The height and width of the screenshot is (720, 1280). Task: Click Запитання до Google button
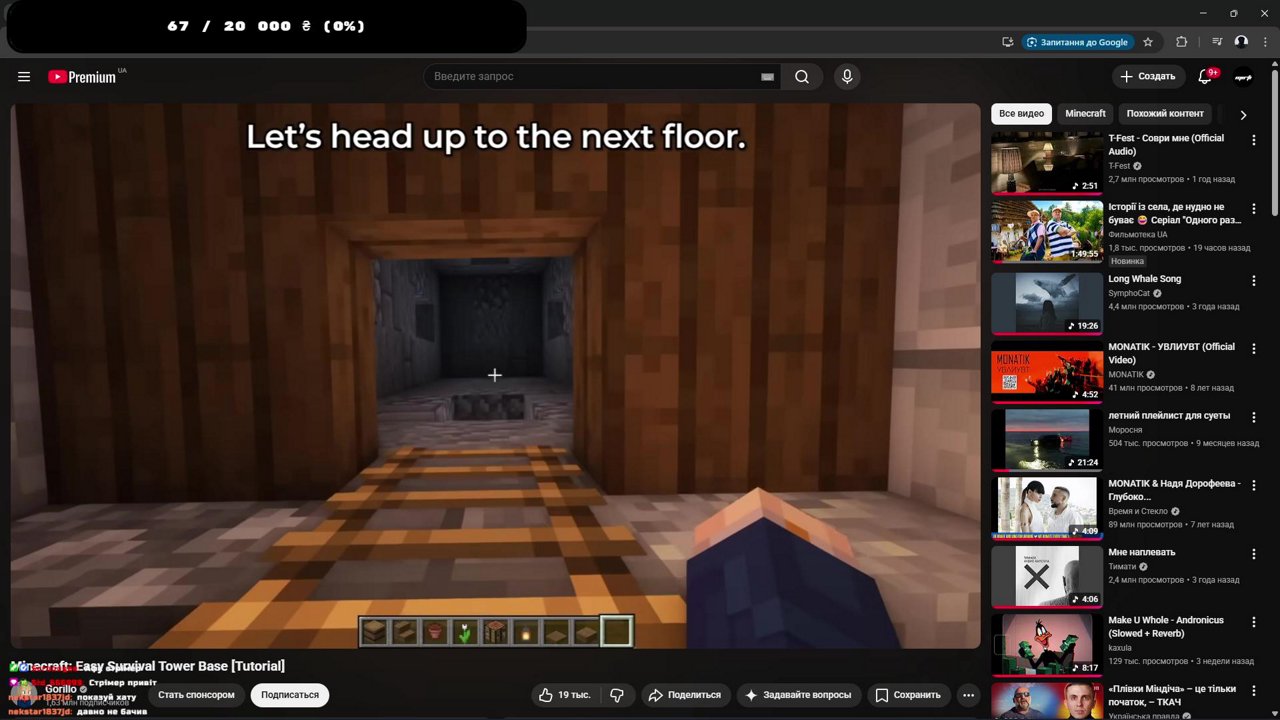point(1078,42)
